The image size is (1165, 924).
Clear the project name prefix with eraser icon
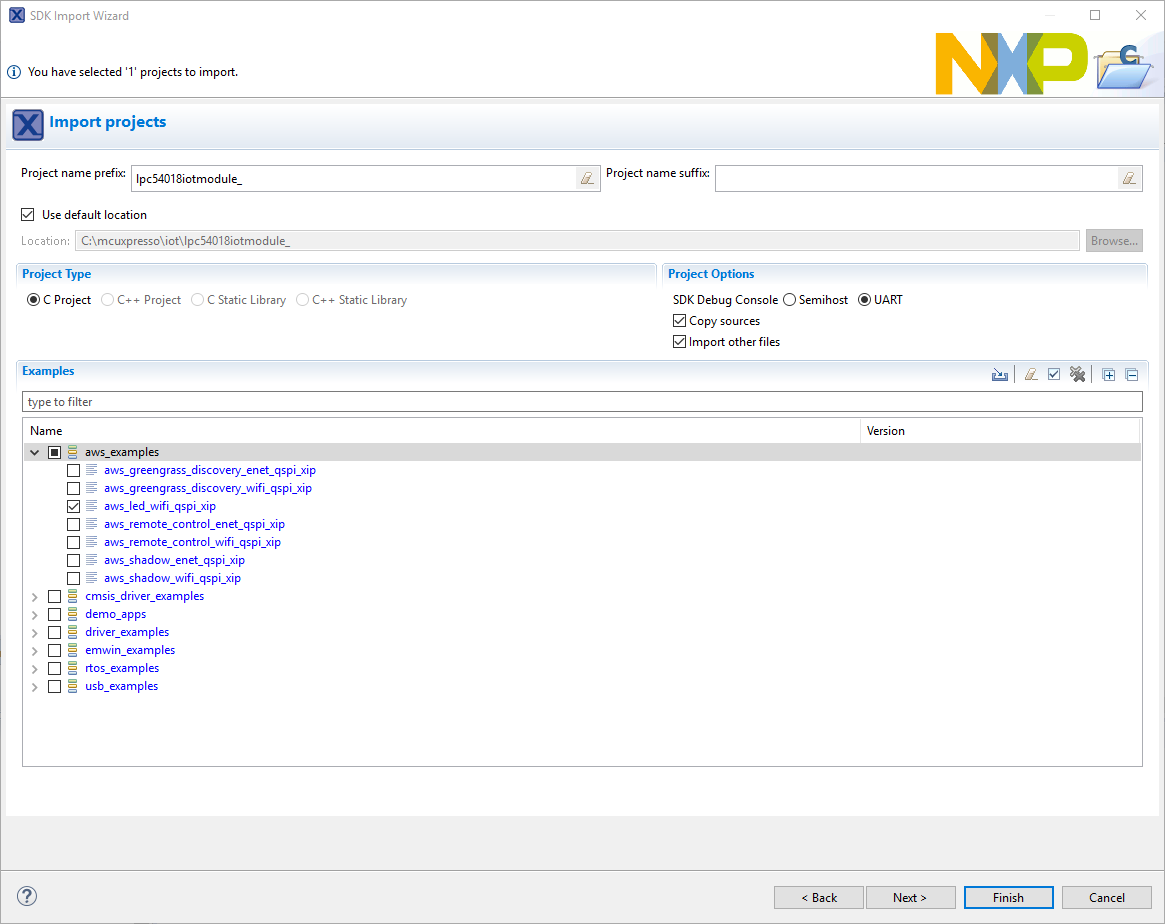587,178
